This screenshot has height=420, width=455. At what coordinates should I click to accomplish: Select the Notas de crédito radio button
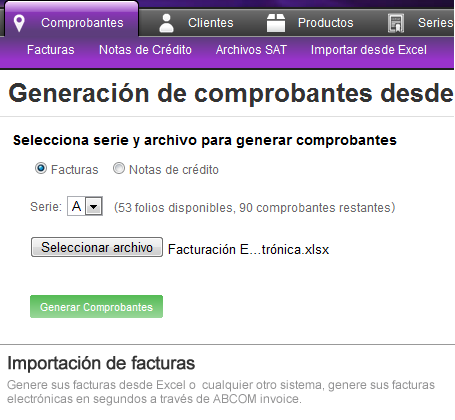pos(119,168)
